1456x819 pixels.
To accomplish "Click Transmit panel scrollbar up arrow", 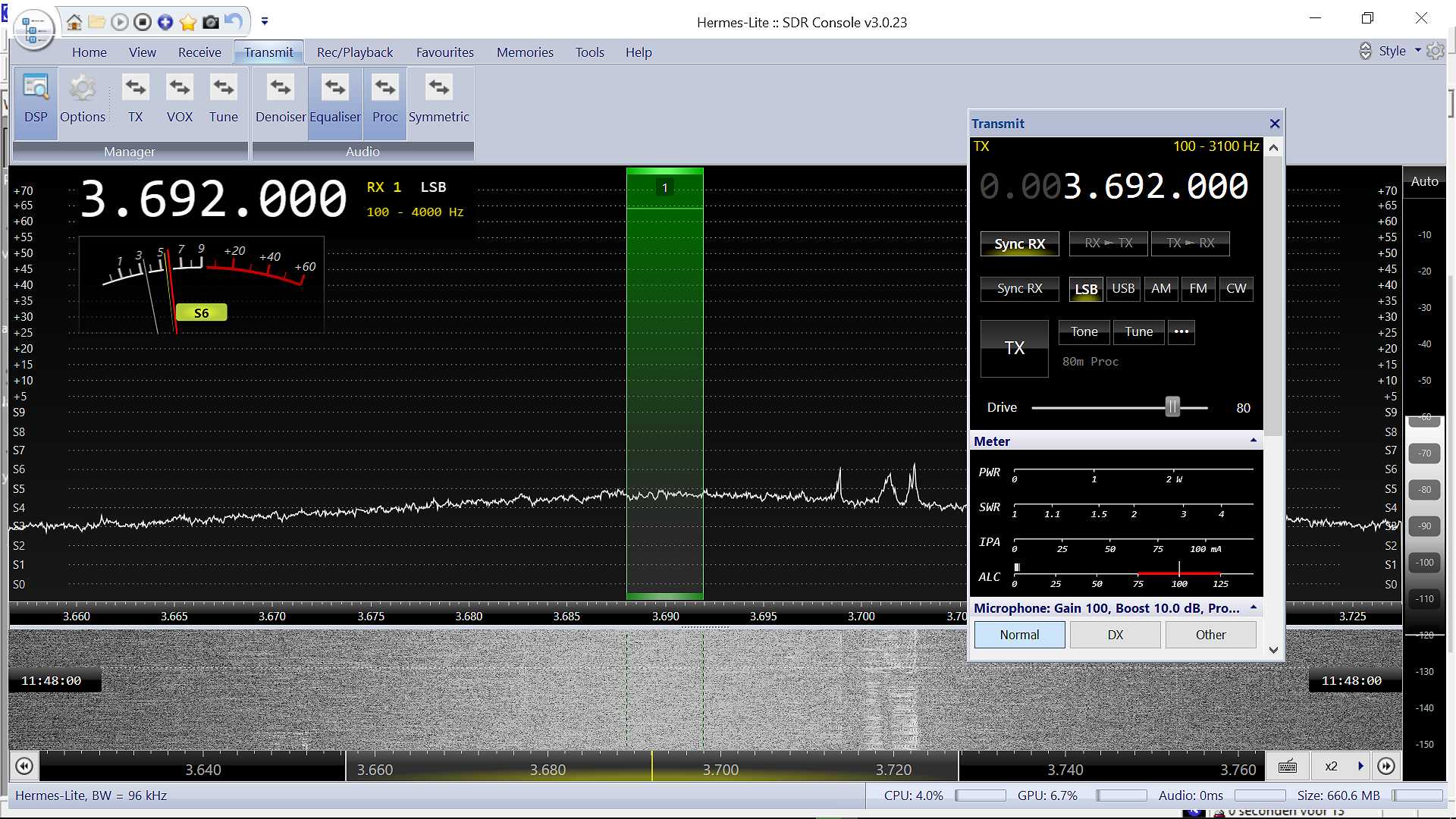I will click(x=1274, y=148).
